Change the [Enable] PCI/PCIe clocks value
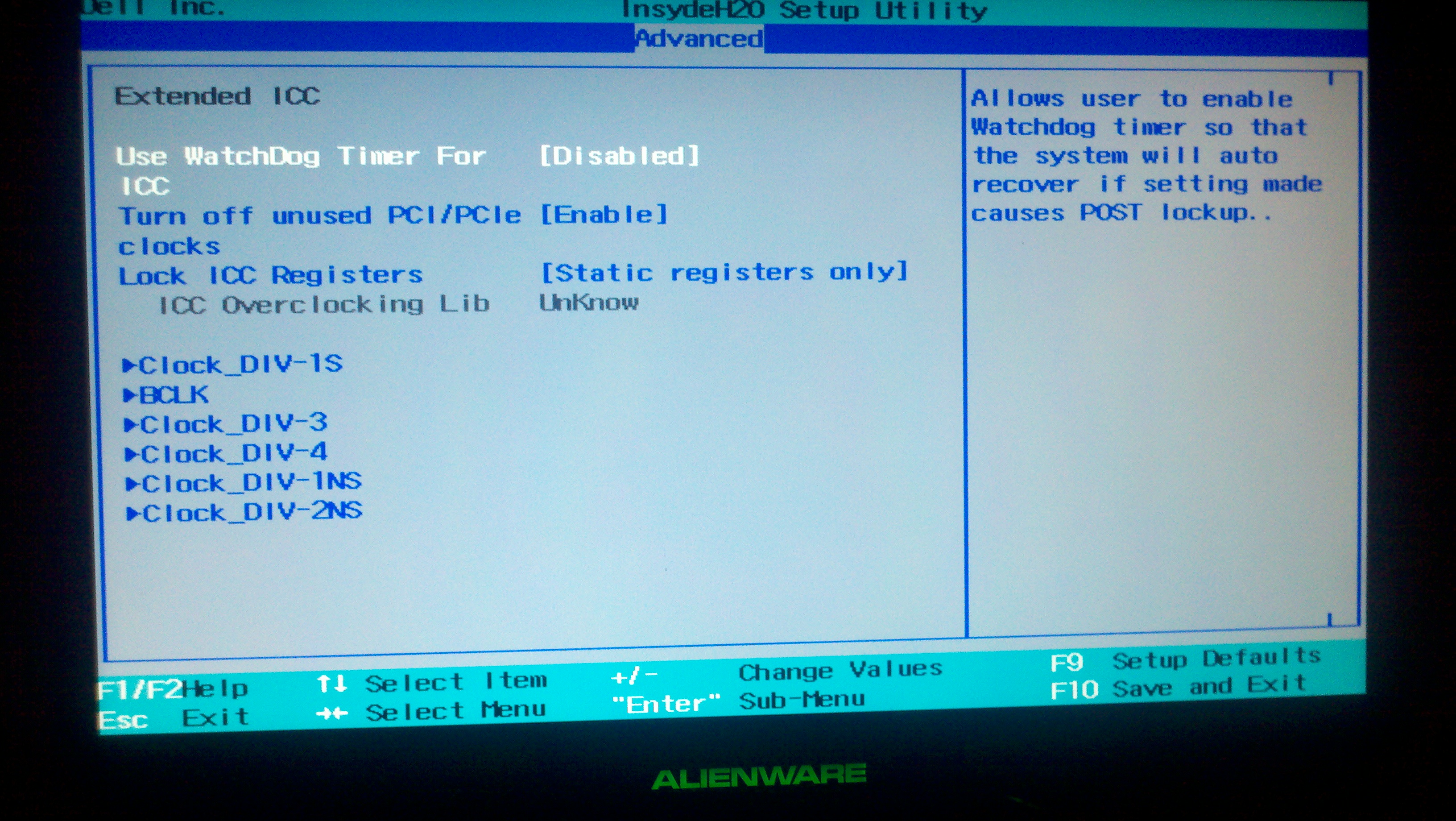1456x821 pixels. (604, 214)
